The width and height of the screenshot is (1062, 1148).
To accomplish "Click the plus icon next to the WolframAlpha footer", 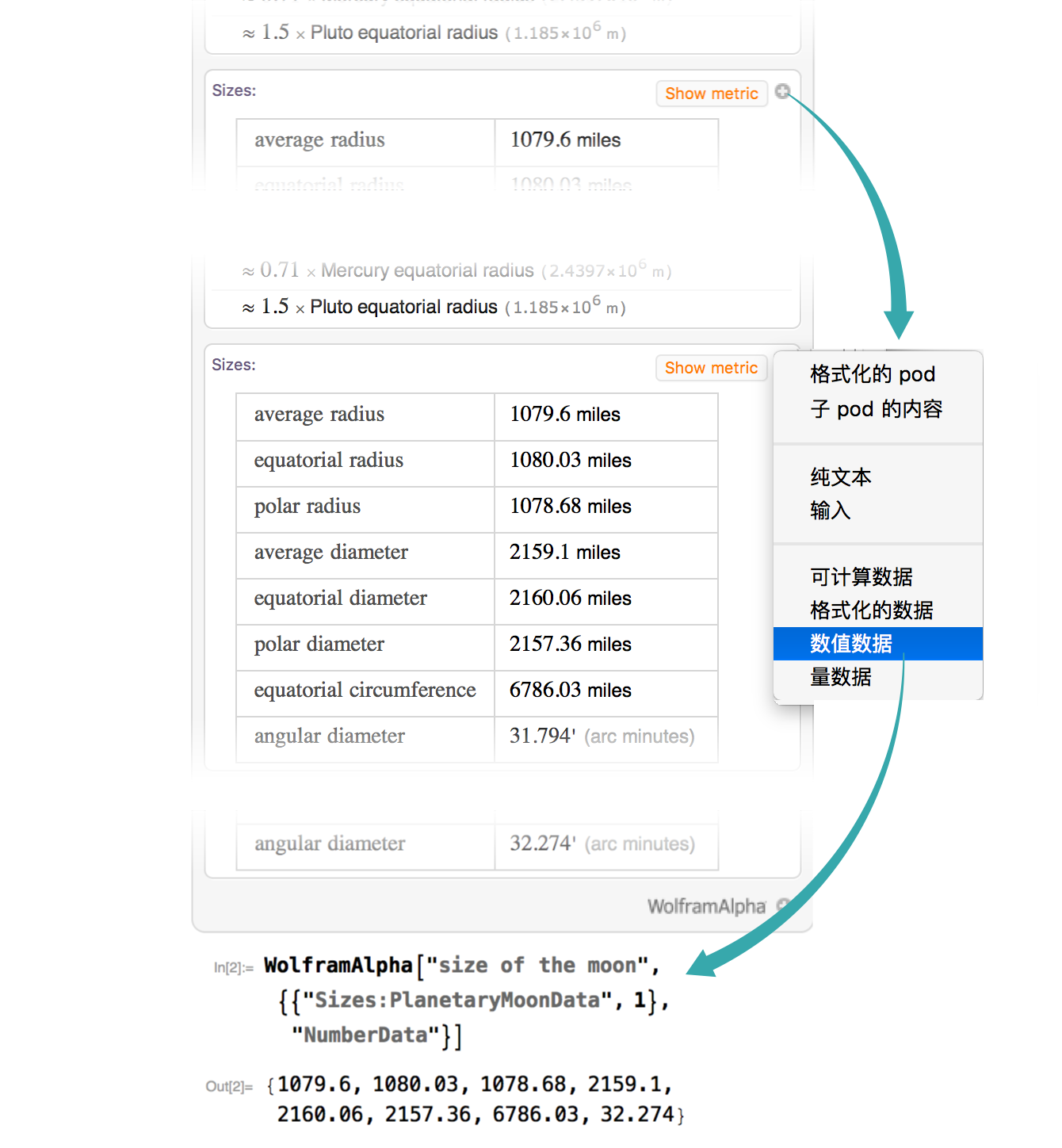I will click(x=783, y=905).
